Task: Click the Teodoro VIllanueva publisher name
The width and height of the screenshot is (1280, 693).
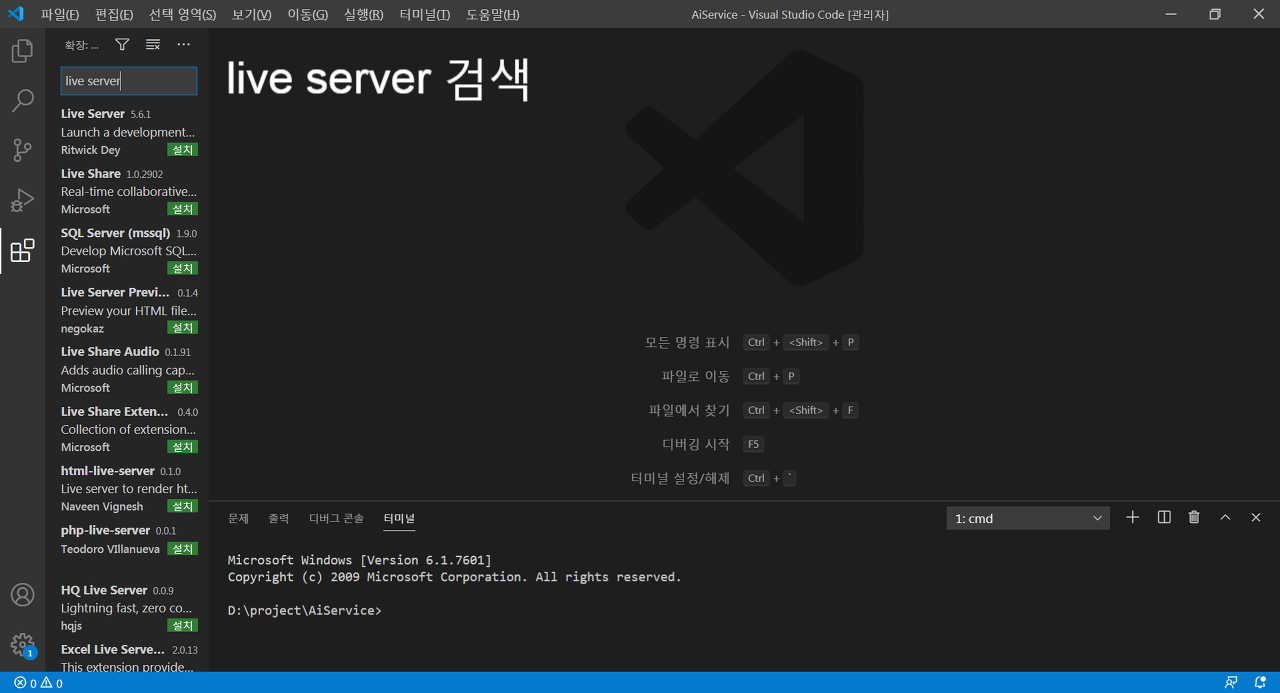Action: pos(110,549)
